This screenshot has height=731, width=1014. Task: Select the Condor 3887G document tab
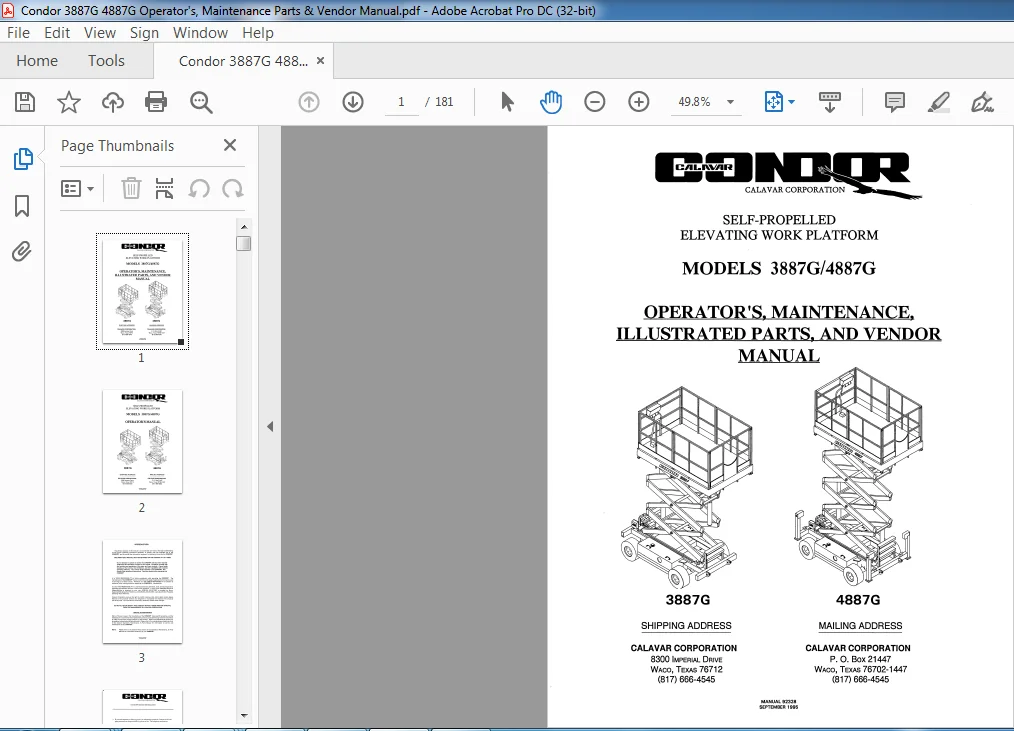(x=243, y=61)
